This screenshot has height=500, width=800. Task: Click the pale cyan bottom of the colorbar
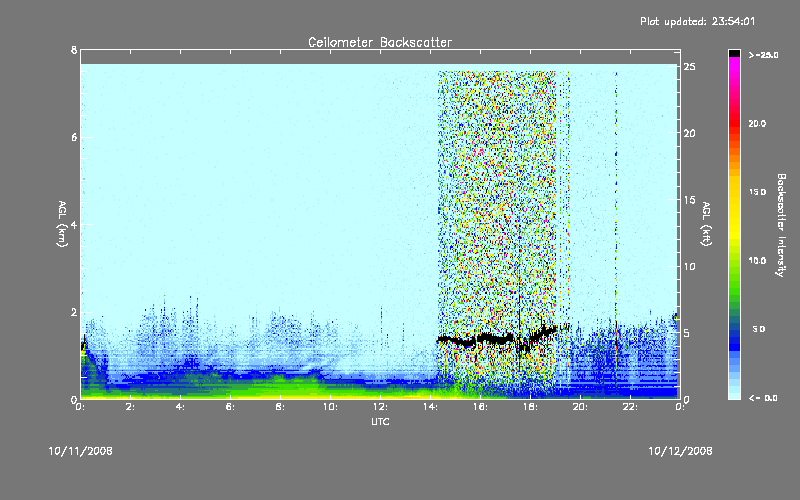pyautogui.click(x=734, y=390)
